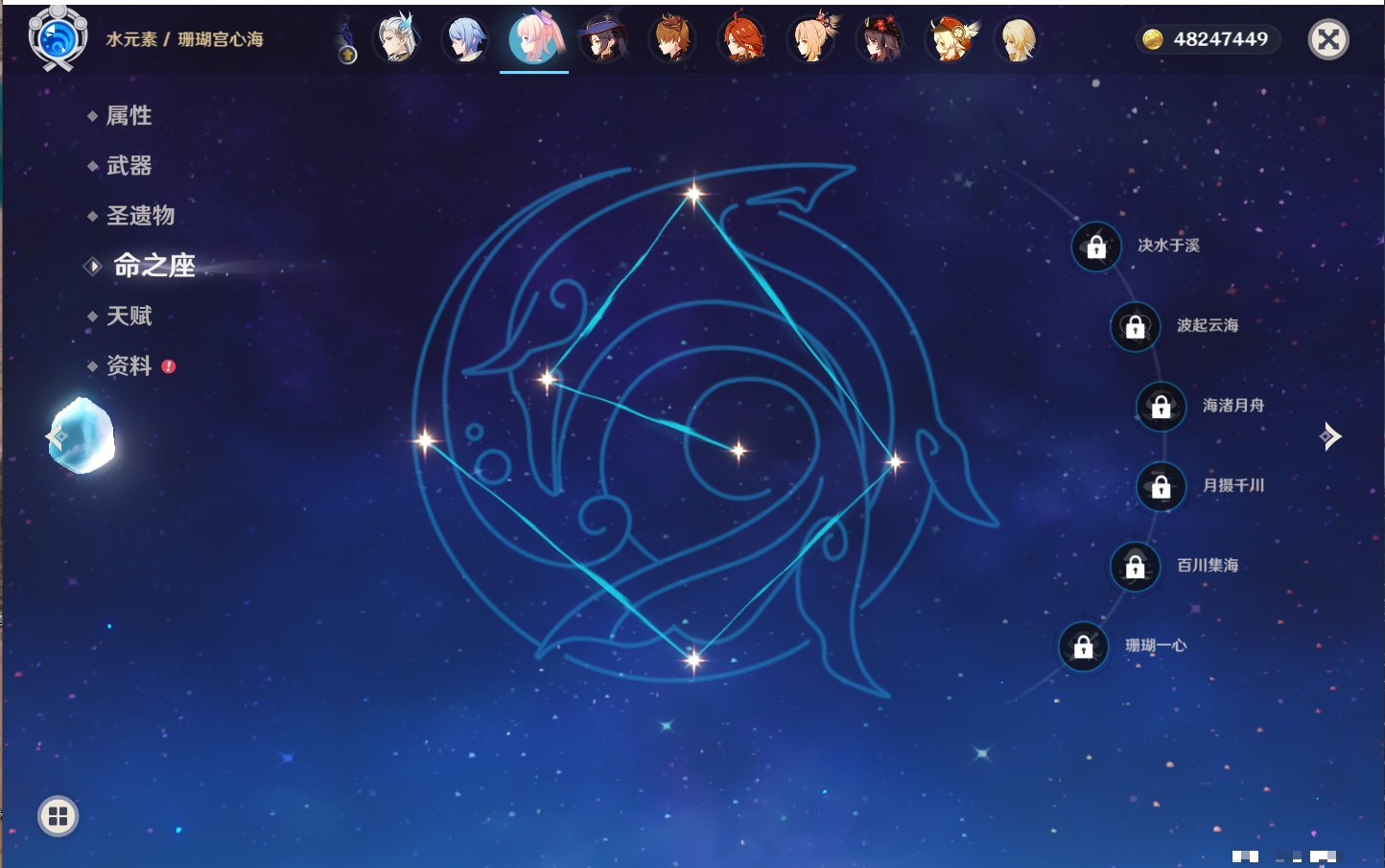Image resolution: width=1385 pixels, height=868 pixels.
Task: Select the pink-haired Kokomi portrait
Action: pyautogui.click(x=534, y=38)
